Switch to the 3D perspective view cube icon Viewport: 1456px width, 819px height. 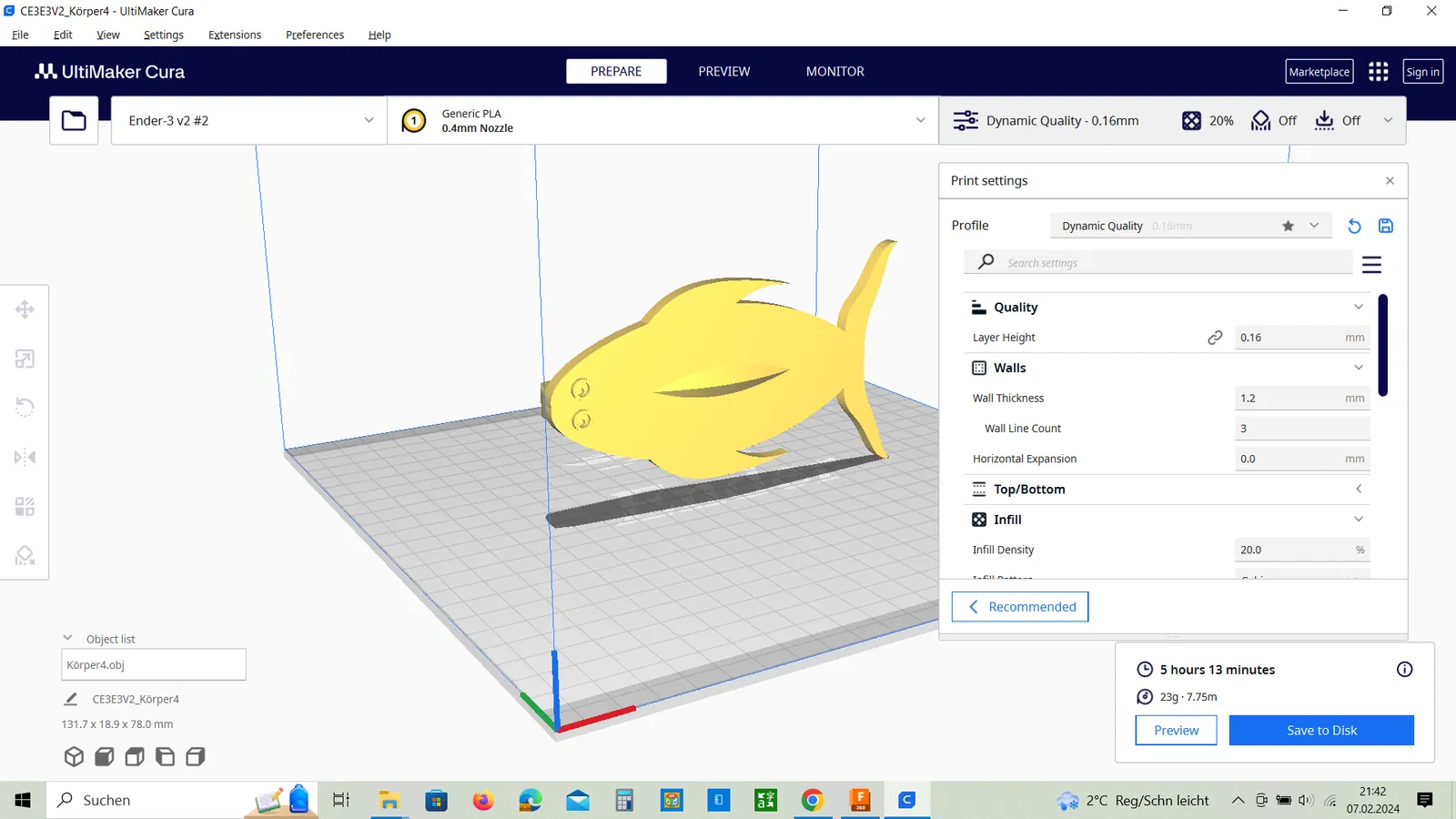[74, 756]
